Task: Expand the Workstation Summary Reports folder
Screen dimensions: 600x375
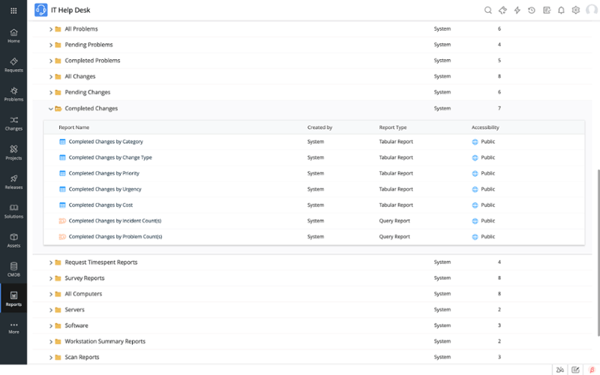Action: [51, 342]
